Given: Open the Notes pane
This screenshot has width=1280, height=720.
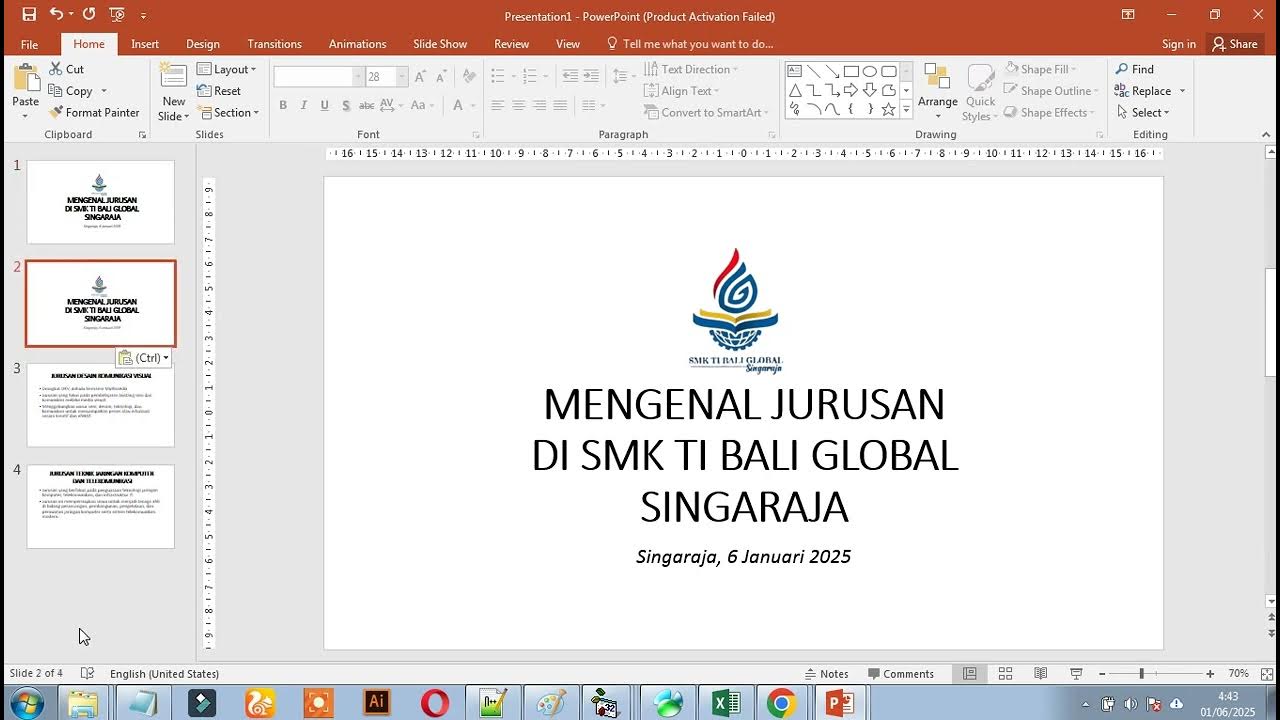Looking at the screenshot, I should click(826, 674).
